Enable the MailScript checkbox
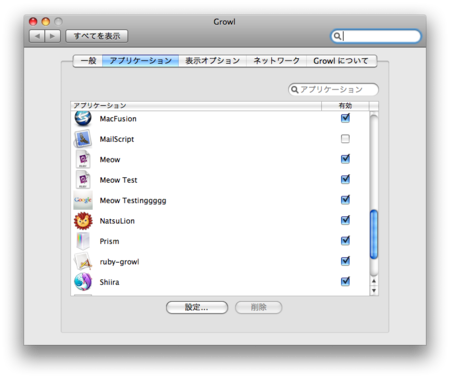The image size is (450, 378). (345, 138)
